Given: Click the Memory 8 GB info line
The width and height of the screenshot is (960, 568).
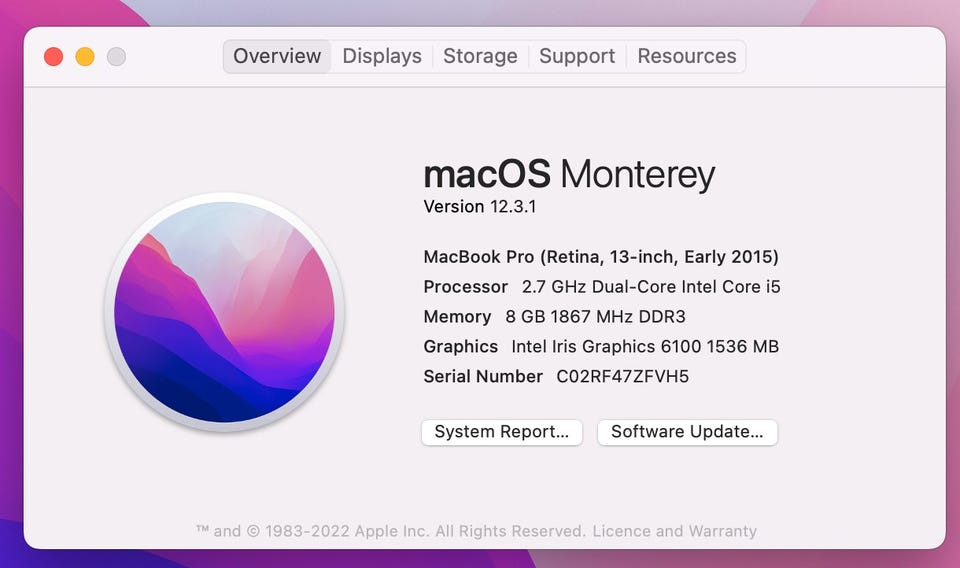Looking at the screenshot, I should click(554, 317).
